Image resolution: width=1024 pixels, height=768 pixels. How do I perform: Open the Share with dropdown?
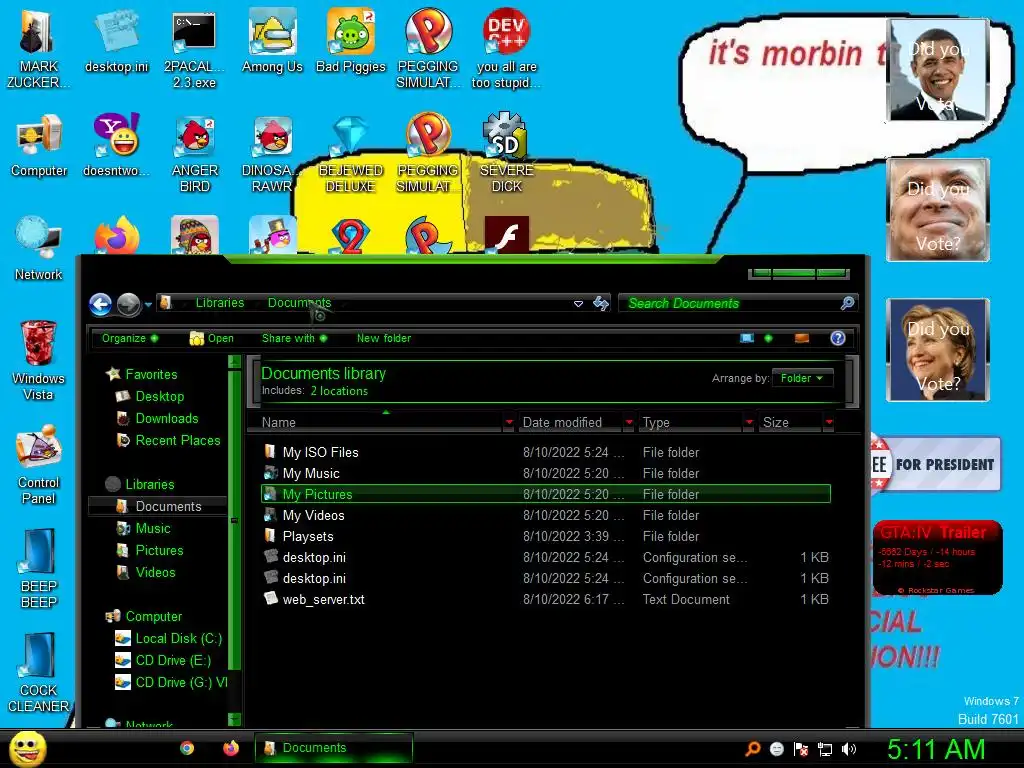[294, 338]
